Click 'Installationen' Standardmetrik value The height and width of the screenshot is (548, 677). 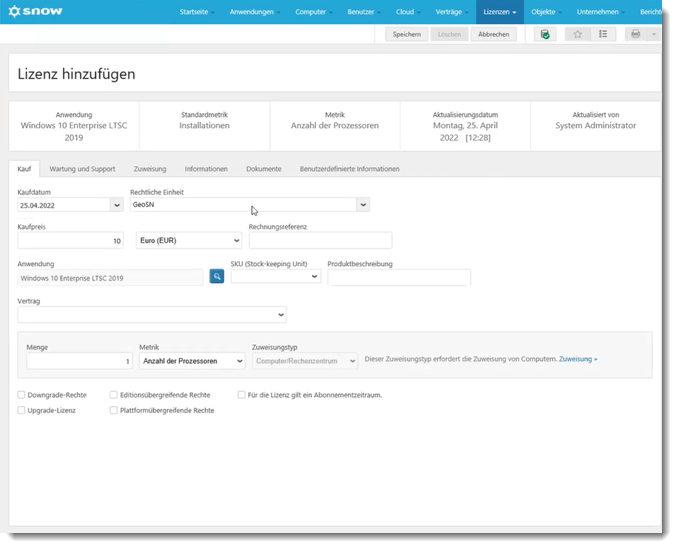click(x=204, y=126)
